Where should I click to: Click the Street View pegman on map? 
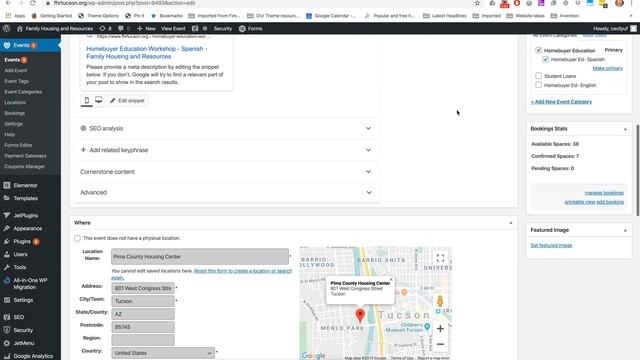tap(440, 301)
